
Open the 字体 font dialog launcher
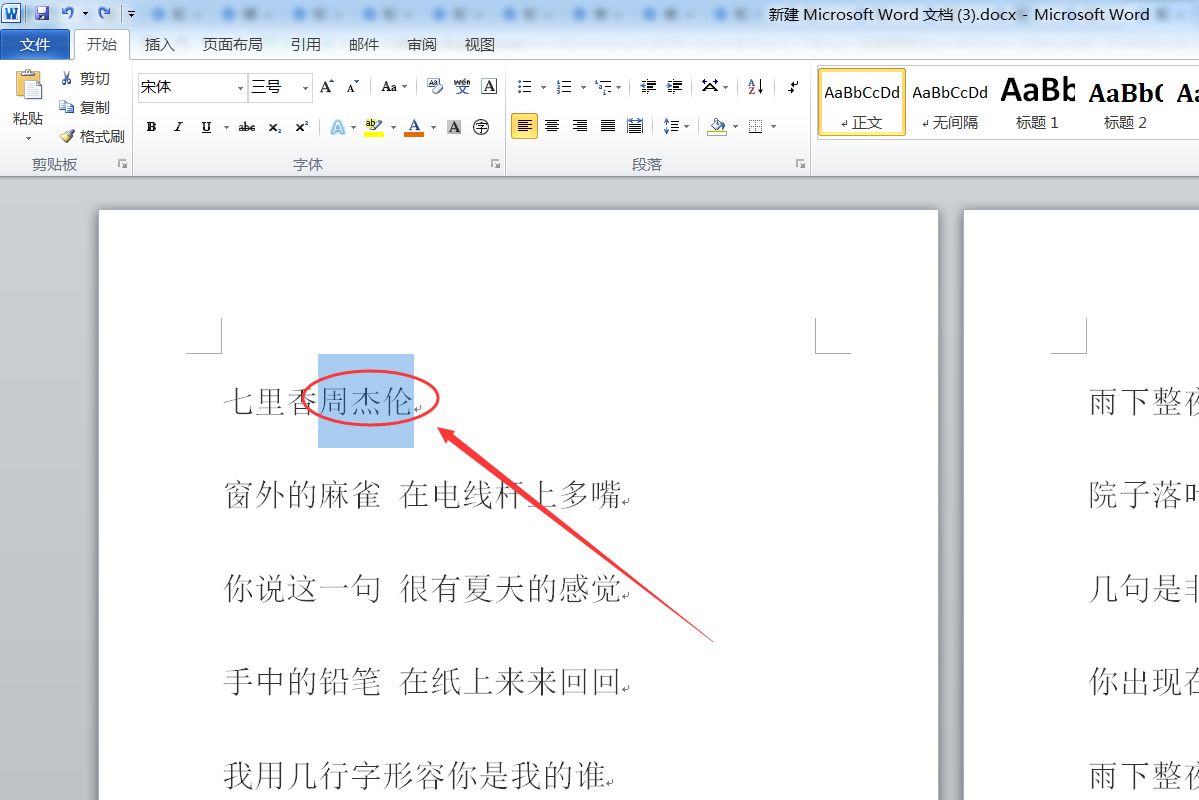(496, 164)
